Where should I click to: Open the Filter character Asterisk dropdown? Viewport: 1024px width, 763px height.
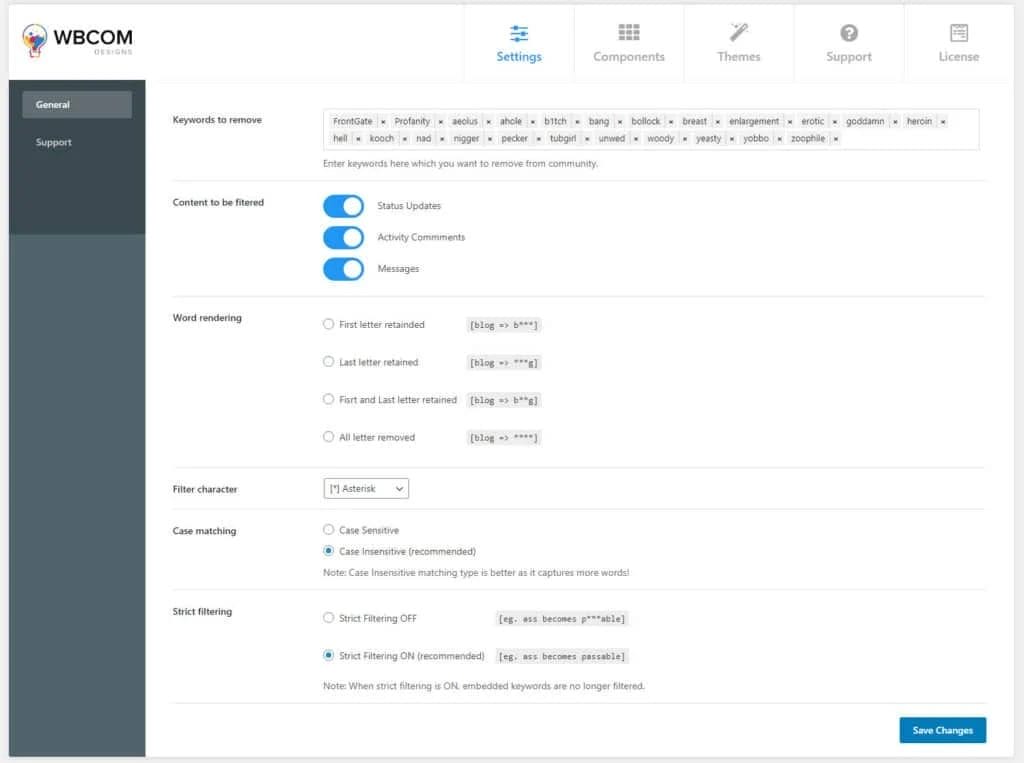pyautogui.click(x=366, y=489)
